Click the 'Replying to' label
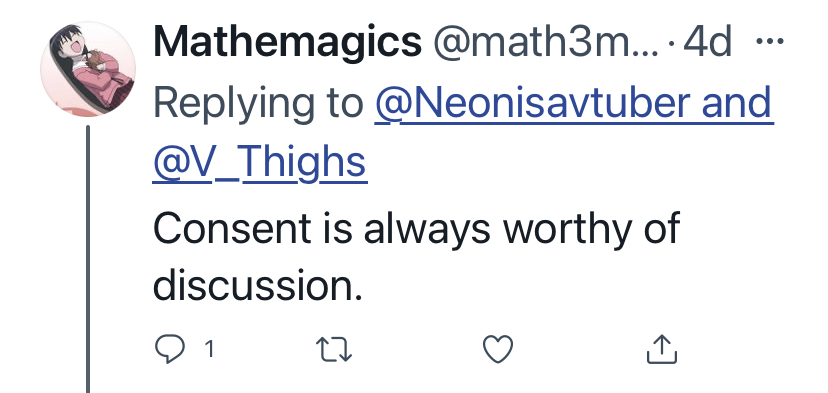The image size is (828, 393). click(x=258, y=104)
